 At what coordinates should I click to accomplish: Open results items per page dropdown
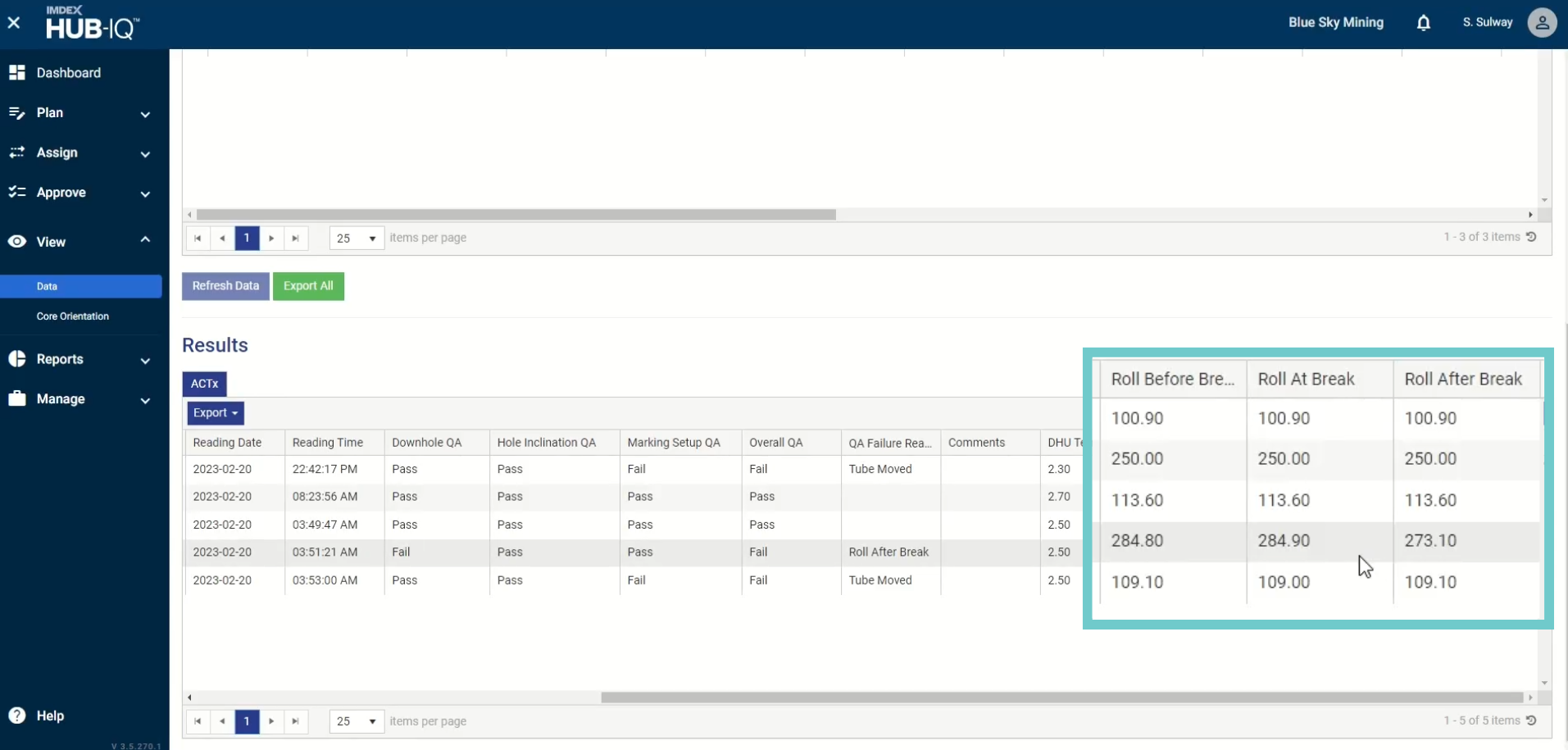point(357,721)
